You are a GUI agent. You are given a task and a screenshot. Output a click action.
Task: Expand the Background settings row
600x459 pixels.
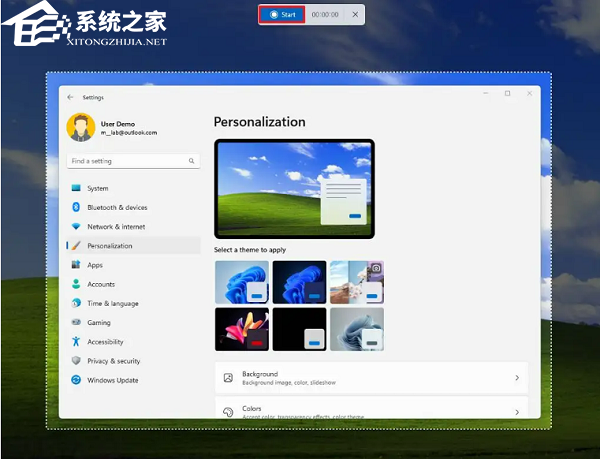[371, 378]
